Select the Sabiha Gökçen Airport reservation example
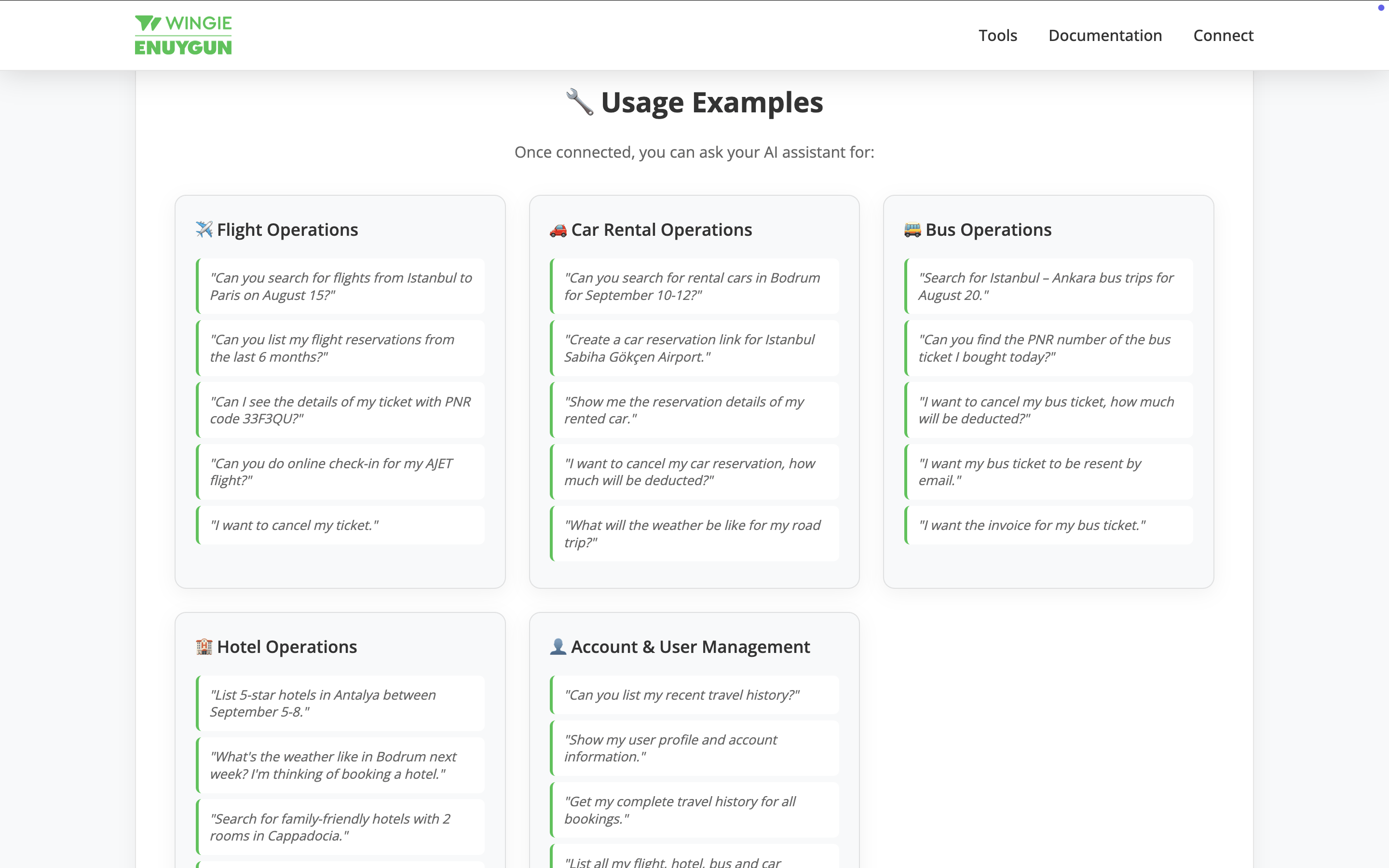Screen dimensions: 1389x868 coord(694,348)
